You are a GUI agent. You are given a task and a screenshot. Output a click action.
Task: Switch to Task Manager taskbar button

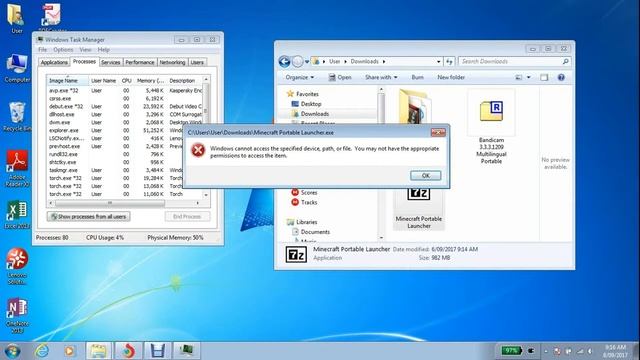187,351
